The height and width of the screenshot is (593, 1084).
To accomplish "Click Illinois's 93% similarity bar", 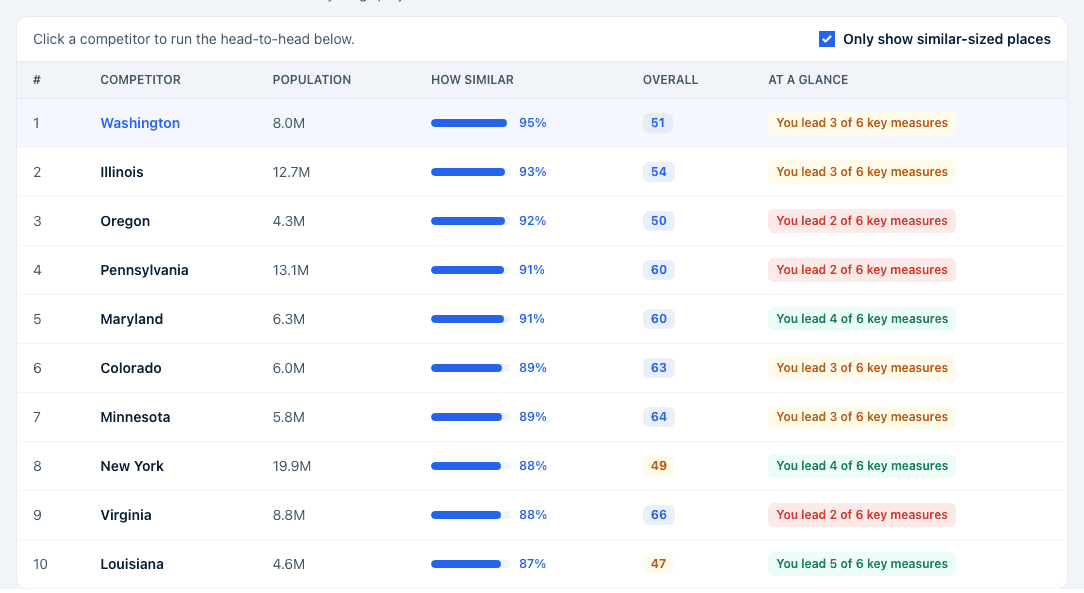I will 471,172.
